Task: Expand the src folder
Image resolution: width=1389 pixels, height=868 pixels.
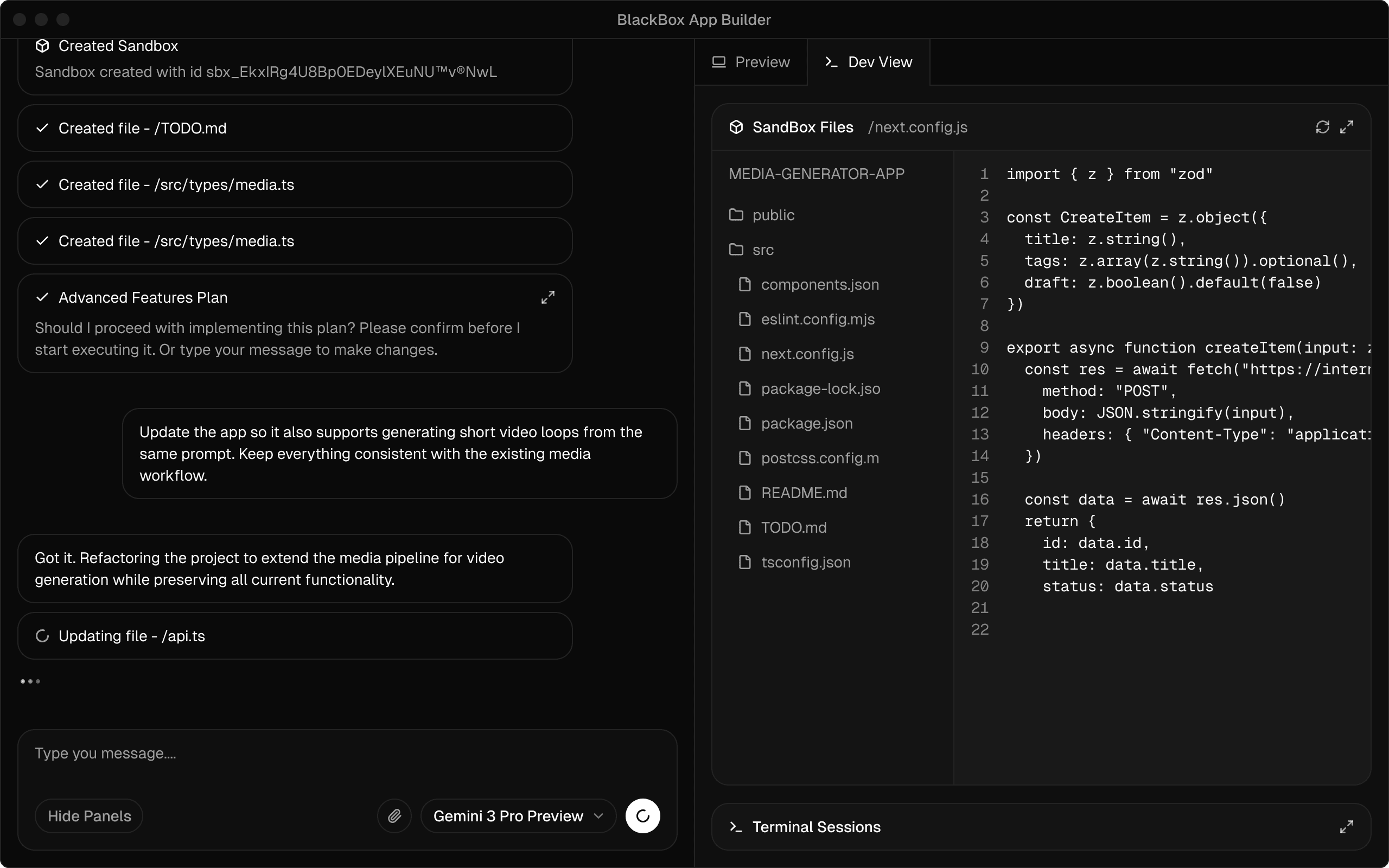Action: (x=762, y=250)
